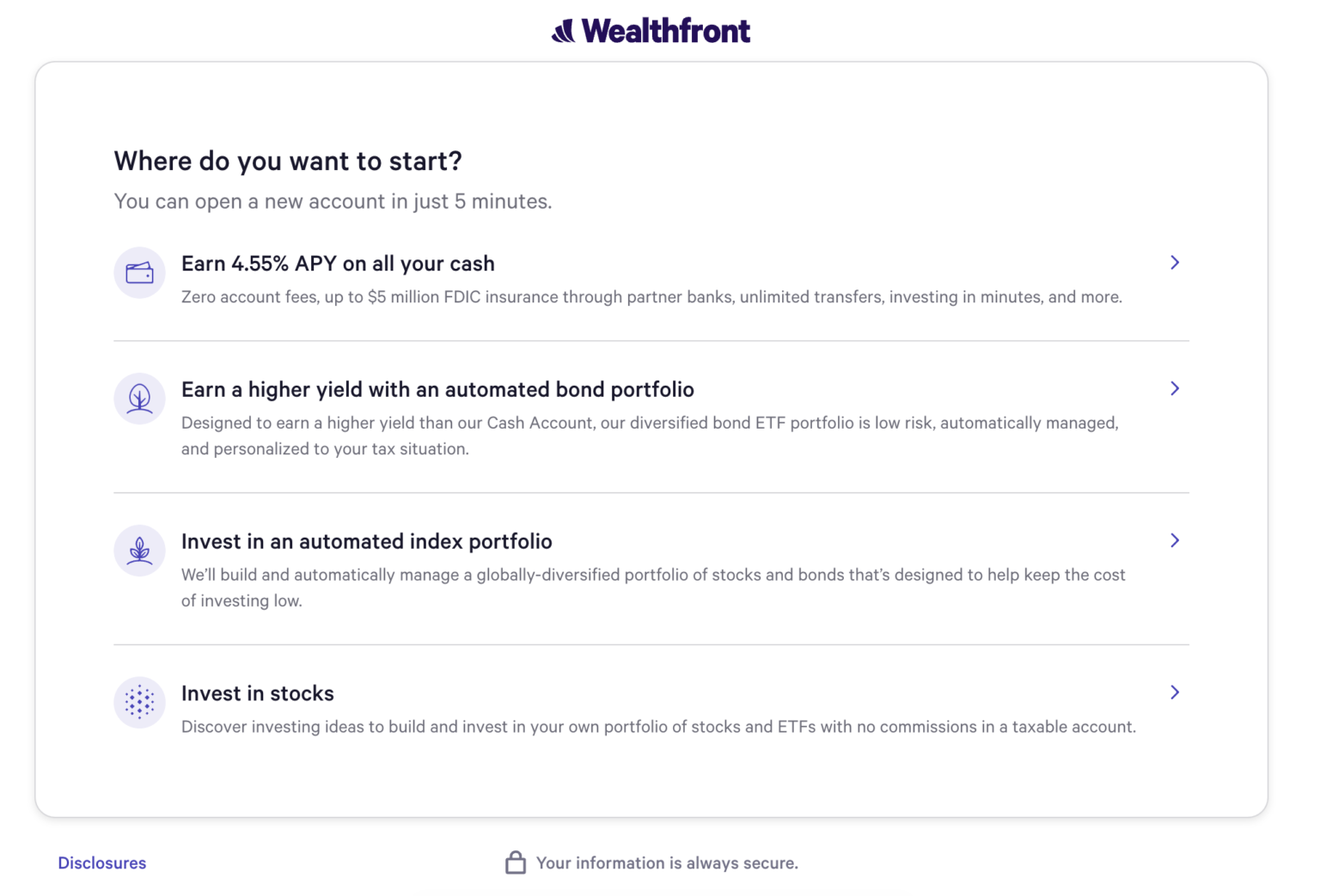
Task: Open the Disclosures link
Action: (x=101, y=862)
